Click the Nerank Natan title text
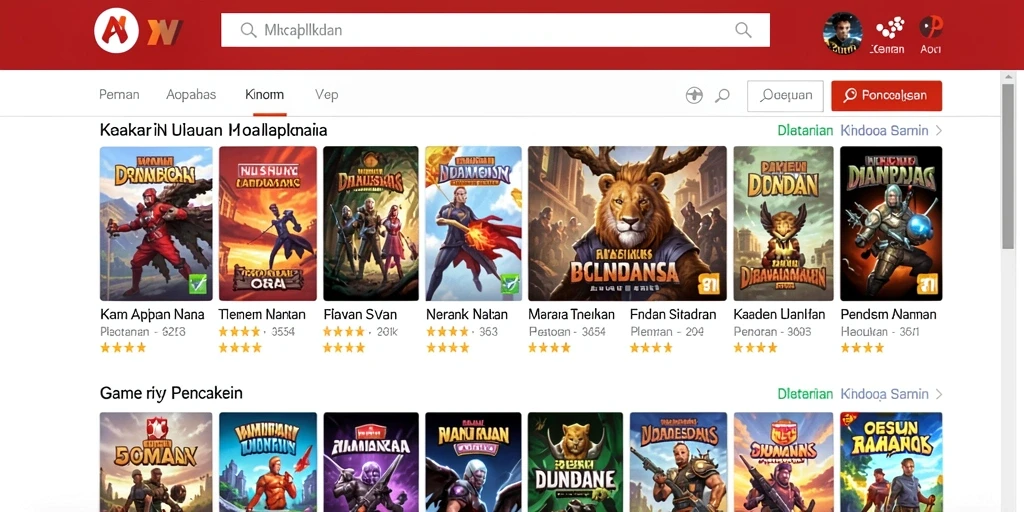The width and height of the screenshot is (1024, 512). [466, 315]
